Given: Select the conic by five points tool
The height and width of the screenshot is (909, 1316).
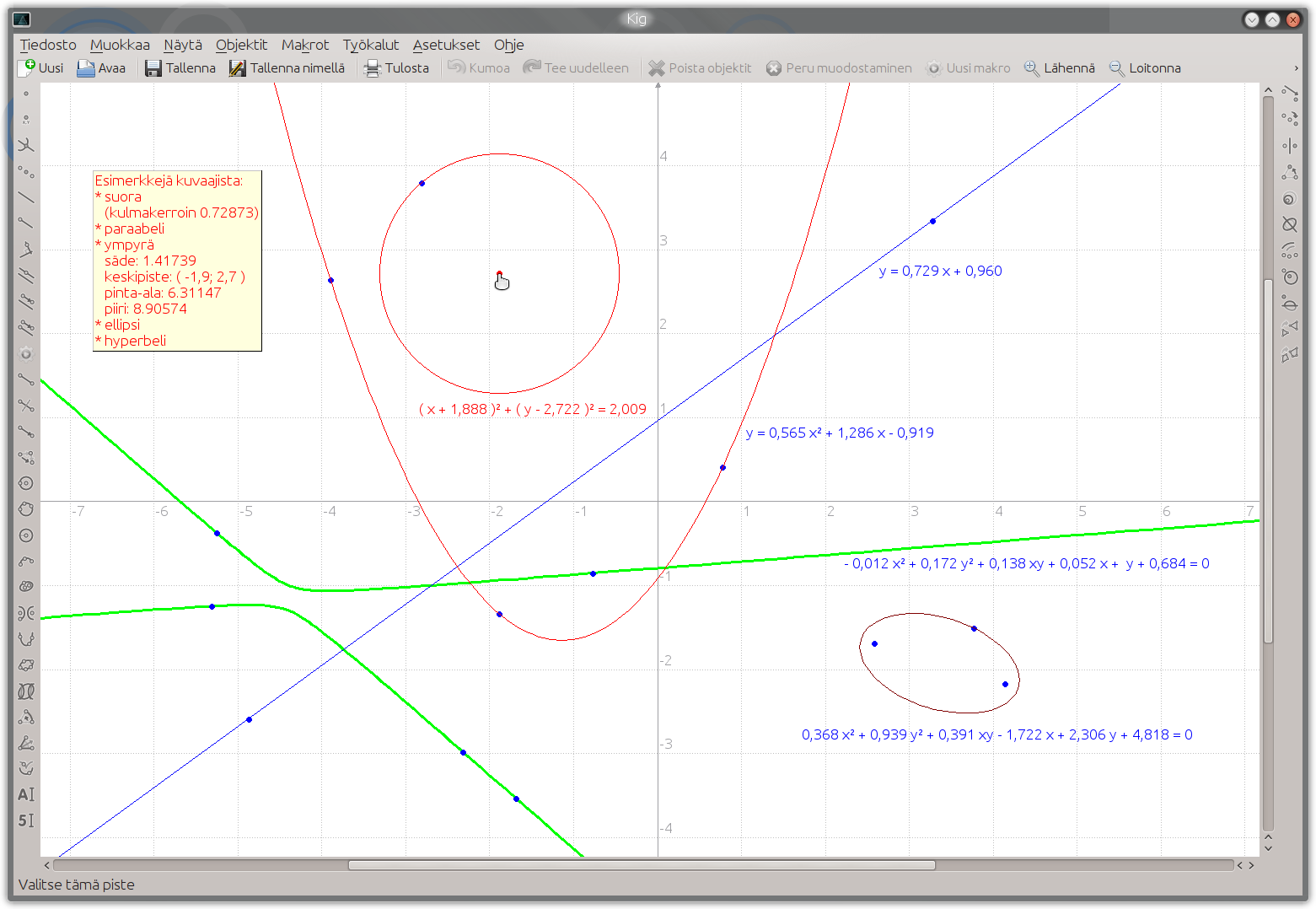Looking at the screenshot, I should [26, 665].
